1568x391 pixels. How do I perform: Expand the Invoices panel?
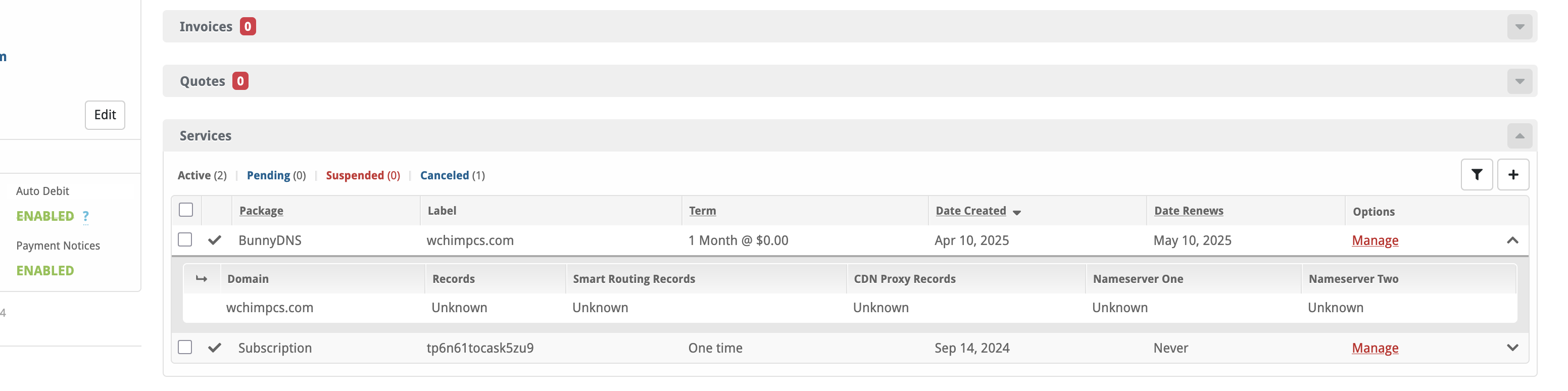coord(1520,27)
